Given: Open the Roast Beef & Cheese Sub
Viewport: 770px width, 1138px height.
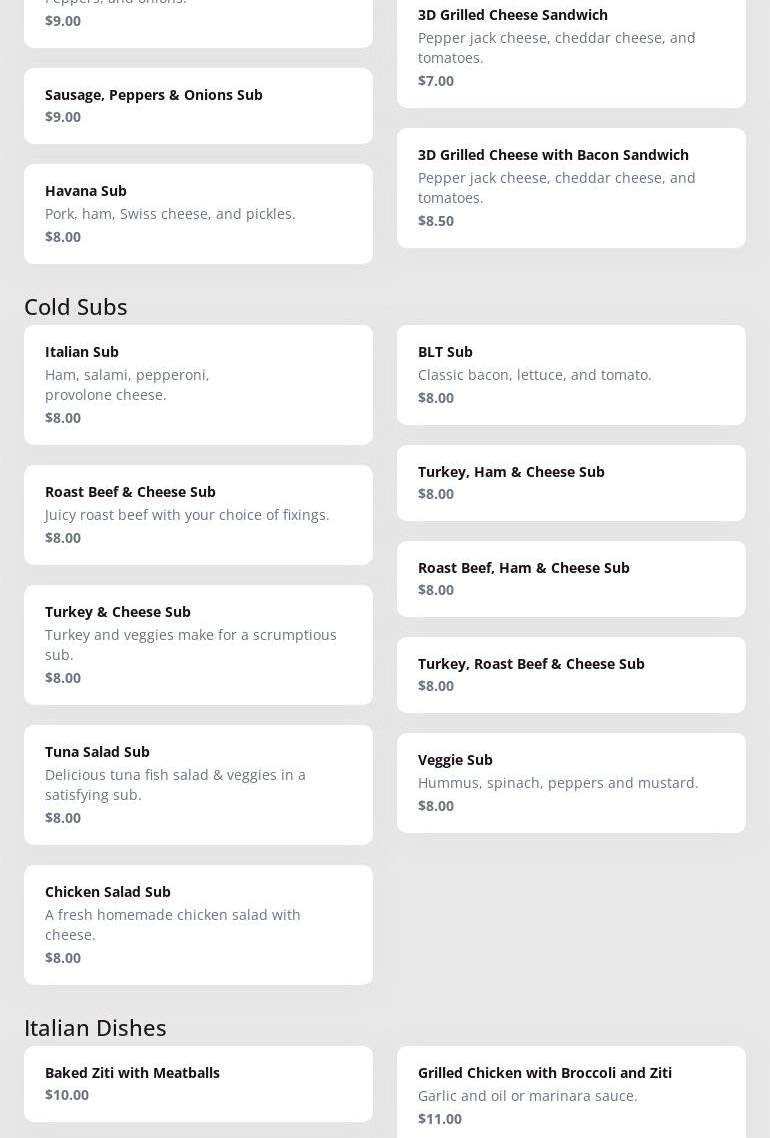Looking at the screenshot, I should coord(198,514).
